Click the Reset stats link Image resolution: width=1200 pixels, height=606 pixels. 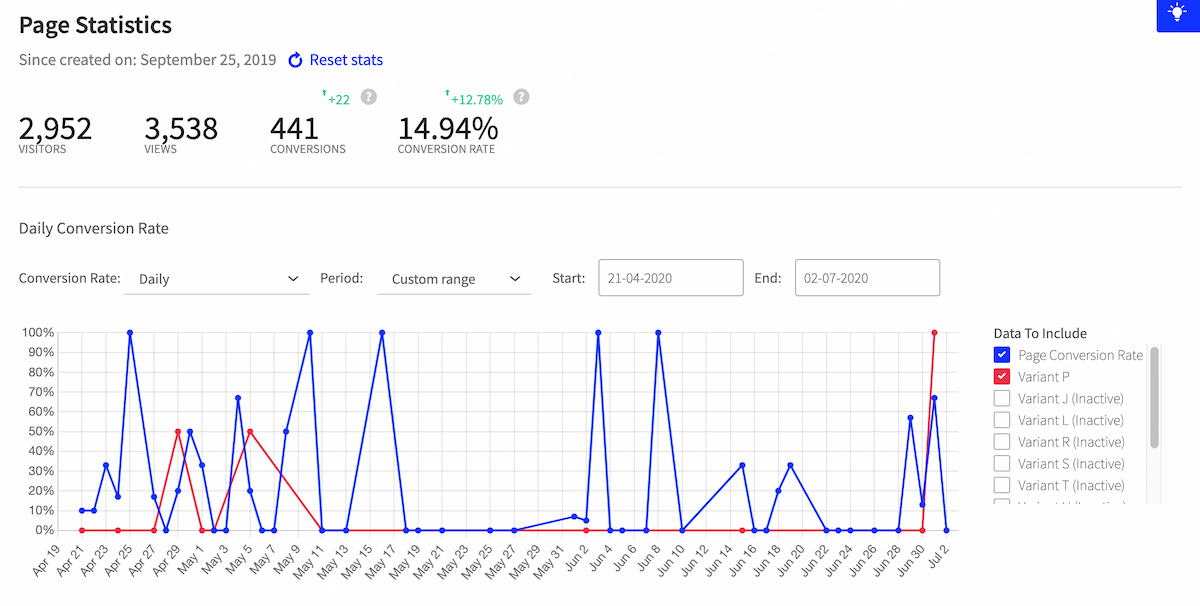coord(345,60)
